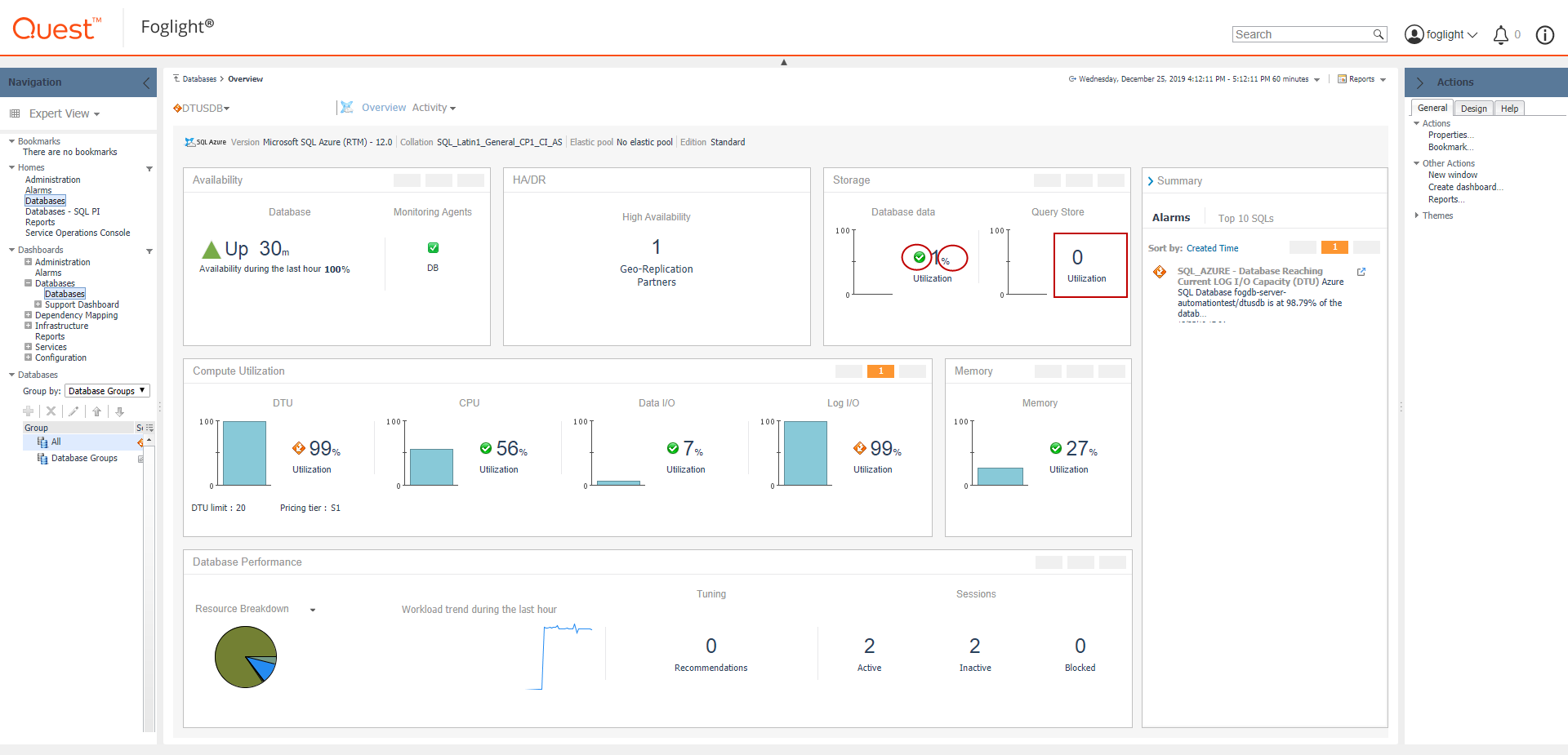Select the Overview view tab
The image size is (1568, 755).
(x=384, y=108)
